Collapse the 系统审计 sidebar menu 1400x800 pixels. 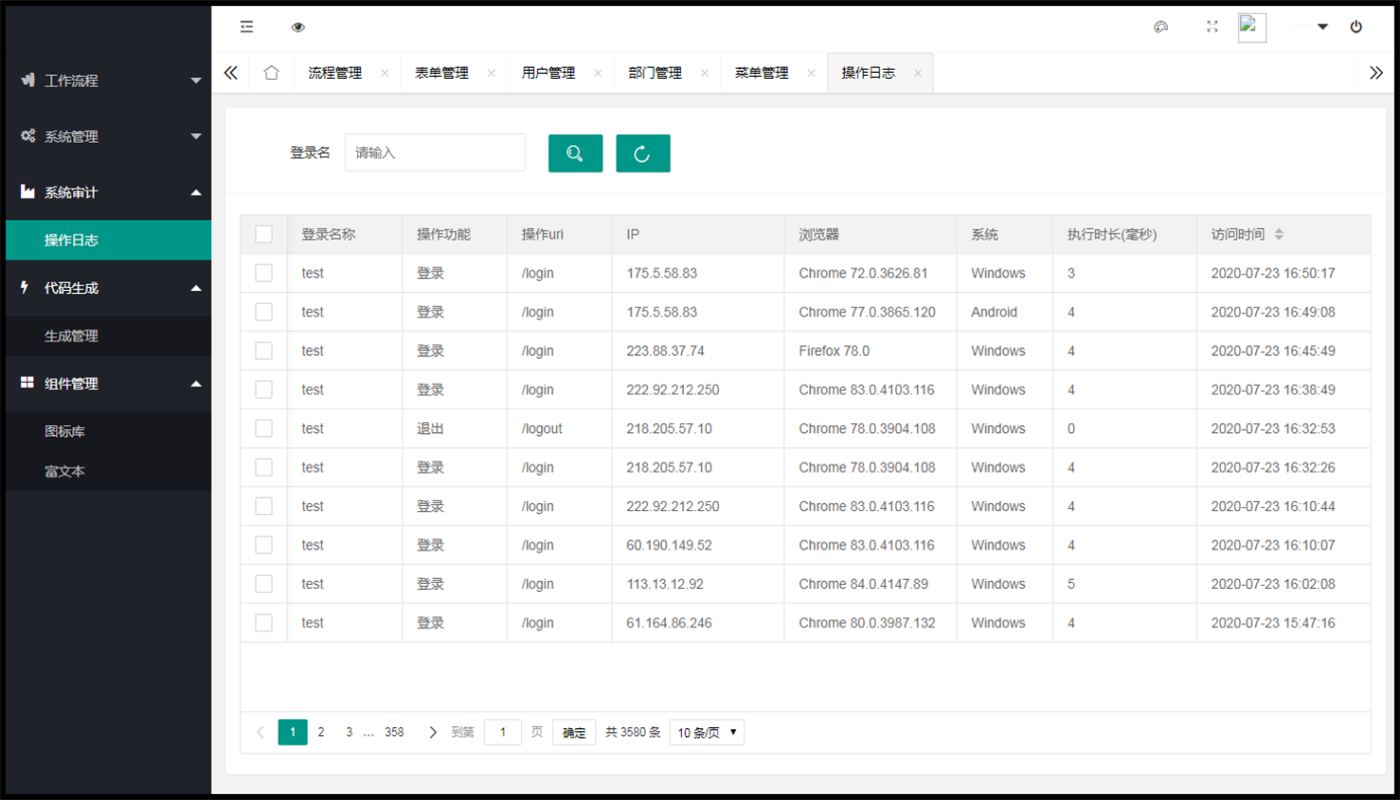pos(108,192)
